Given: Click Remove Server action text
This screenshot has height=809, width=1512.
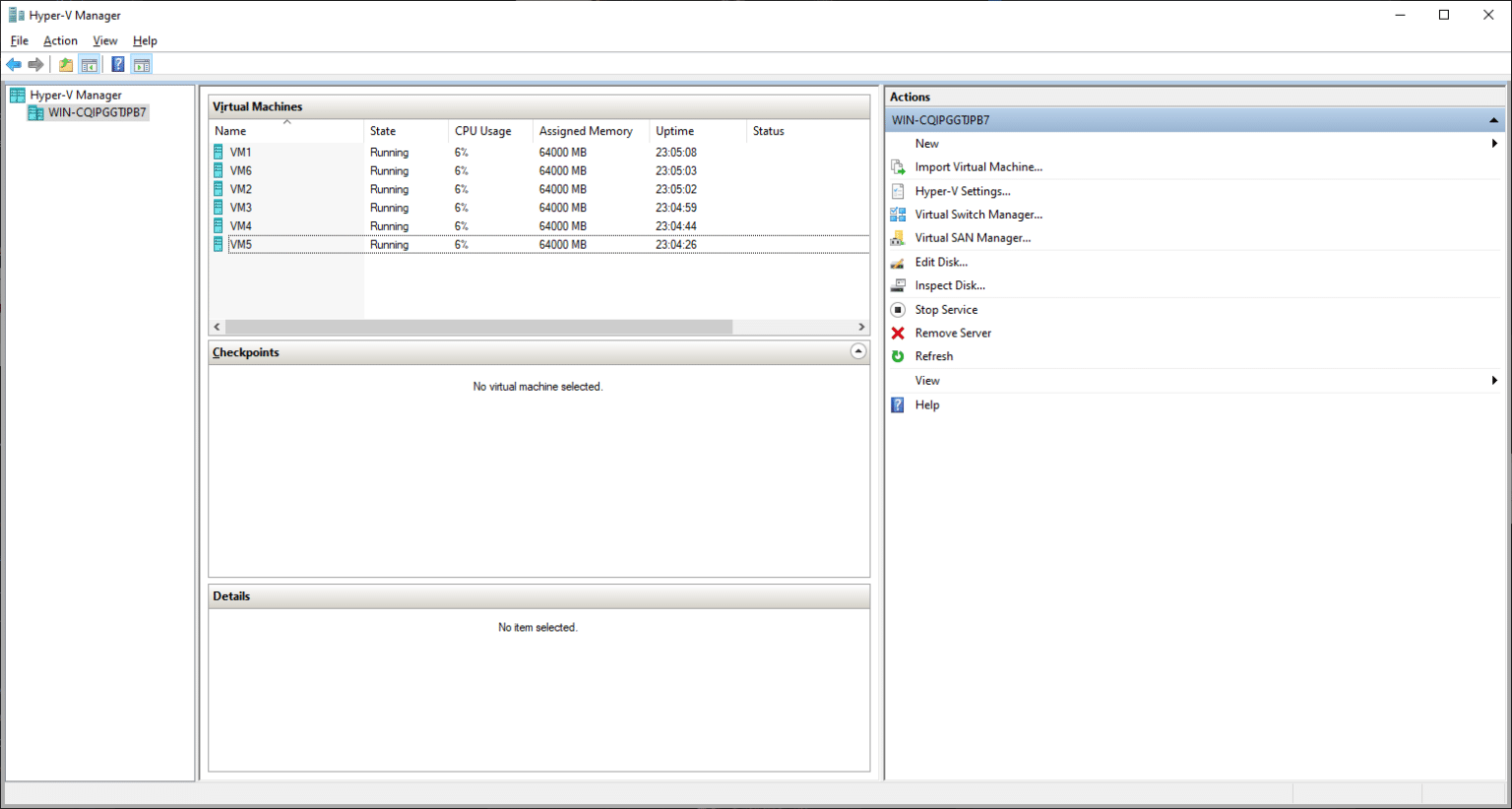Looking at the screenshot, I should click(x=953, y=333).
